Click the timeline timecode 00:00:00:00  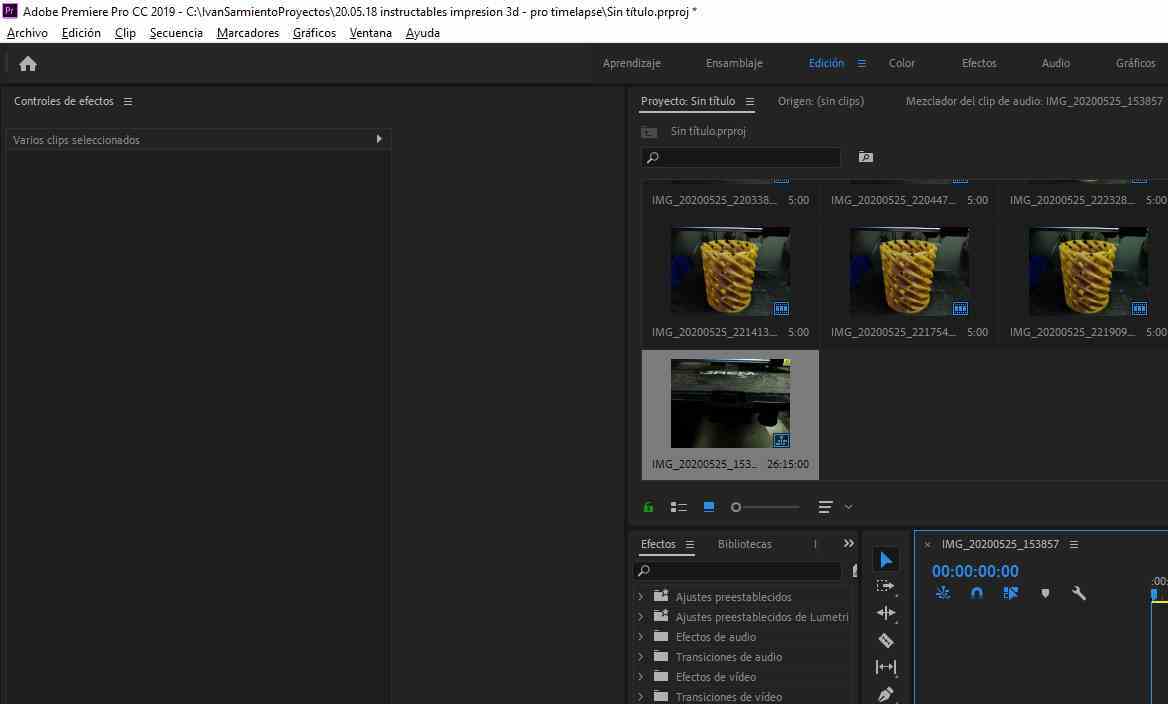click(x=975, y=571)
